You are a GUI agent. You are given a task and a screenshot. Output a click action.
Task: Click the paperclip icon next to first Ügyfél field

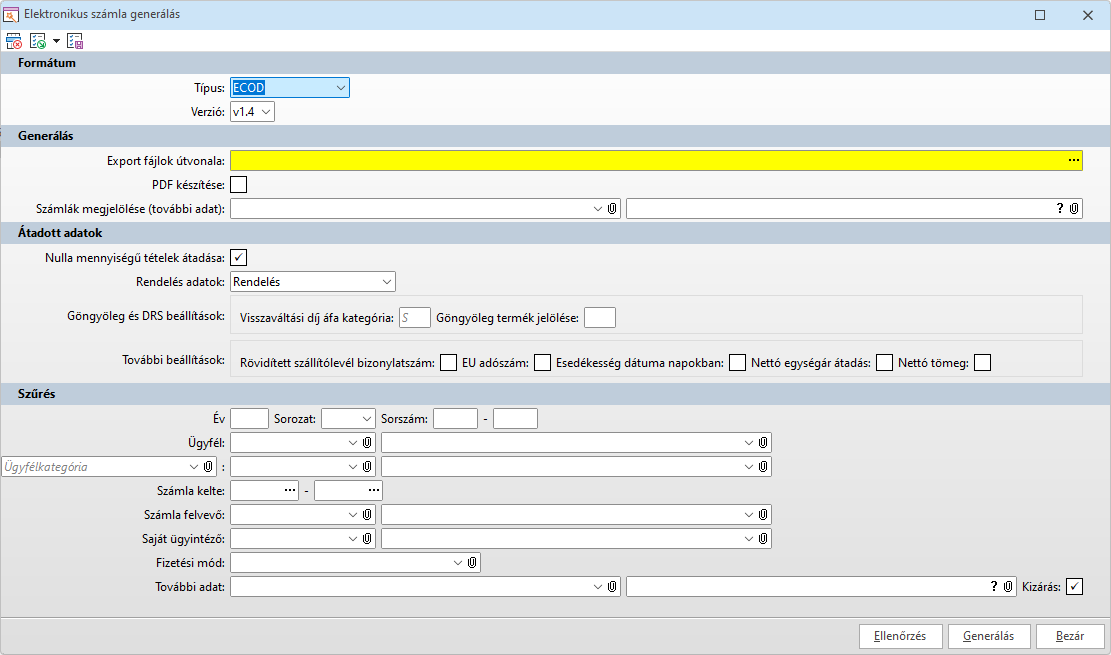pos(367,442)
